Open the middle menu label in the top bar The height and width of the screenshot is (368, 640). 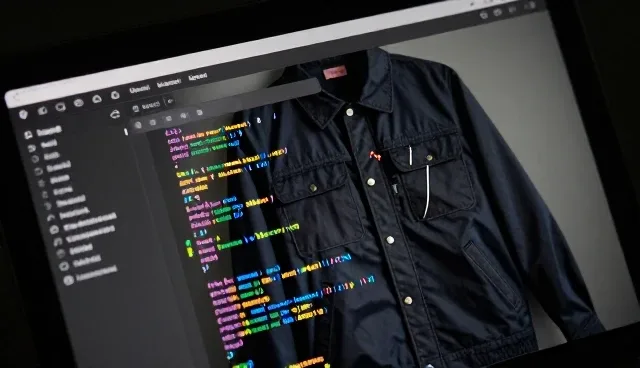coord(169,83)
